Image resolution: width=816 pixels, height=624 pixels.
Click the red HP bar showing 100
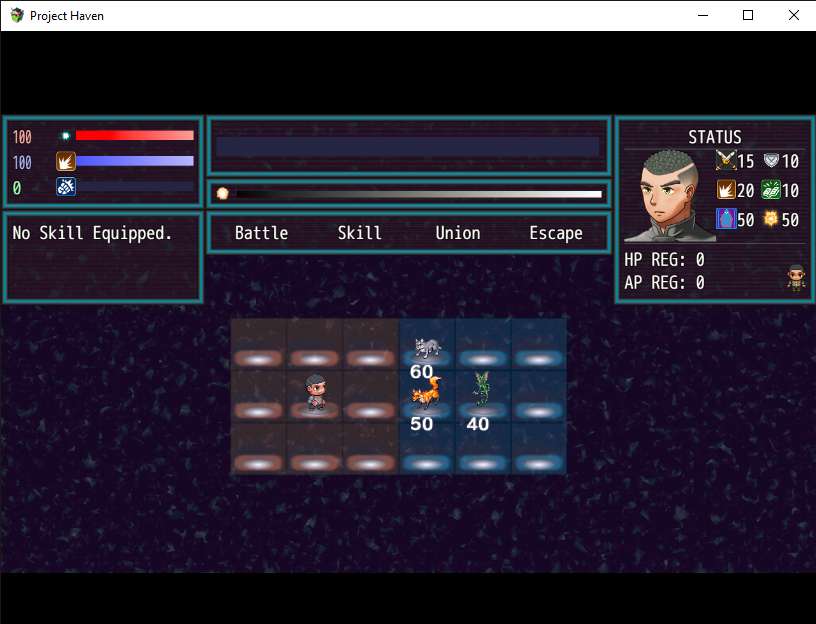[x=135, y=136]
